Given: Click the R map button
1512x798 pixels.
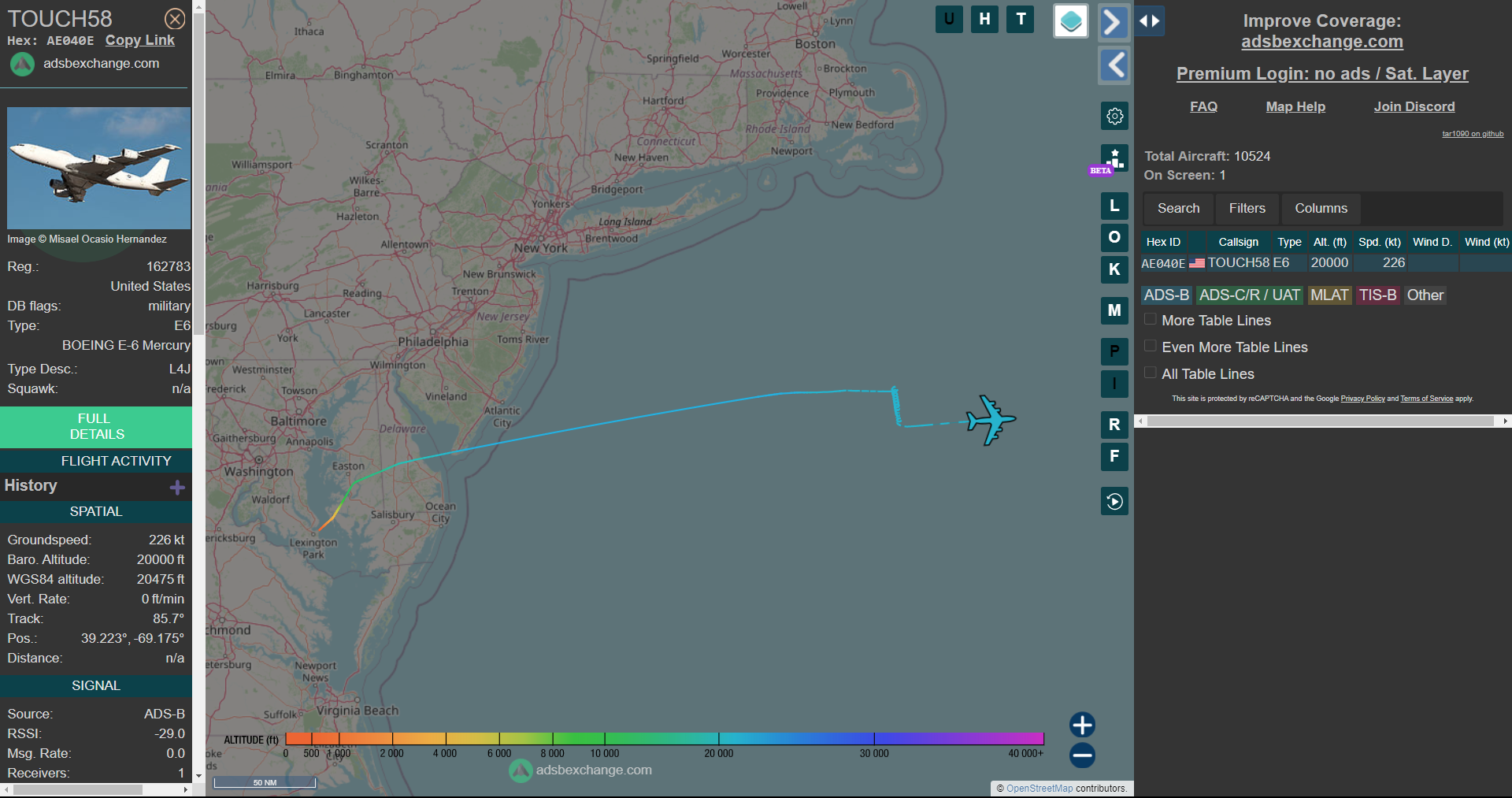Looking at the screenshot, I should point(1114,425).
